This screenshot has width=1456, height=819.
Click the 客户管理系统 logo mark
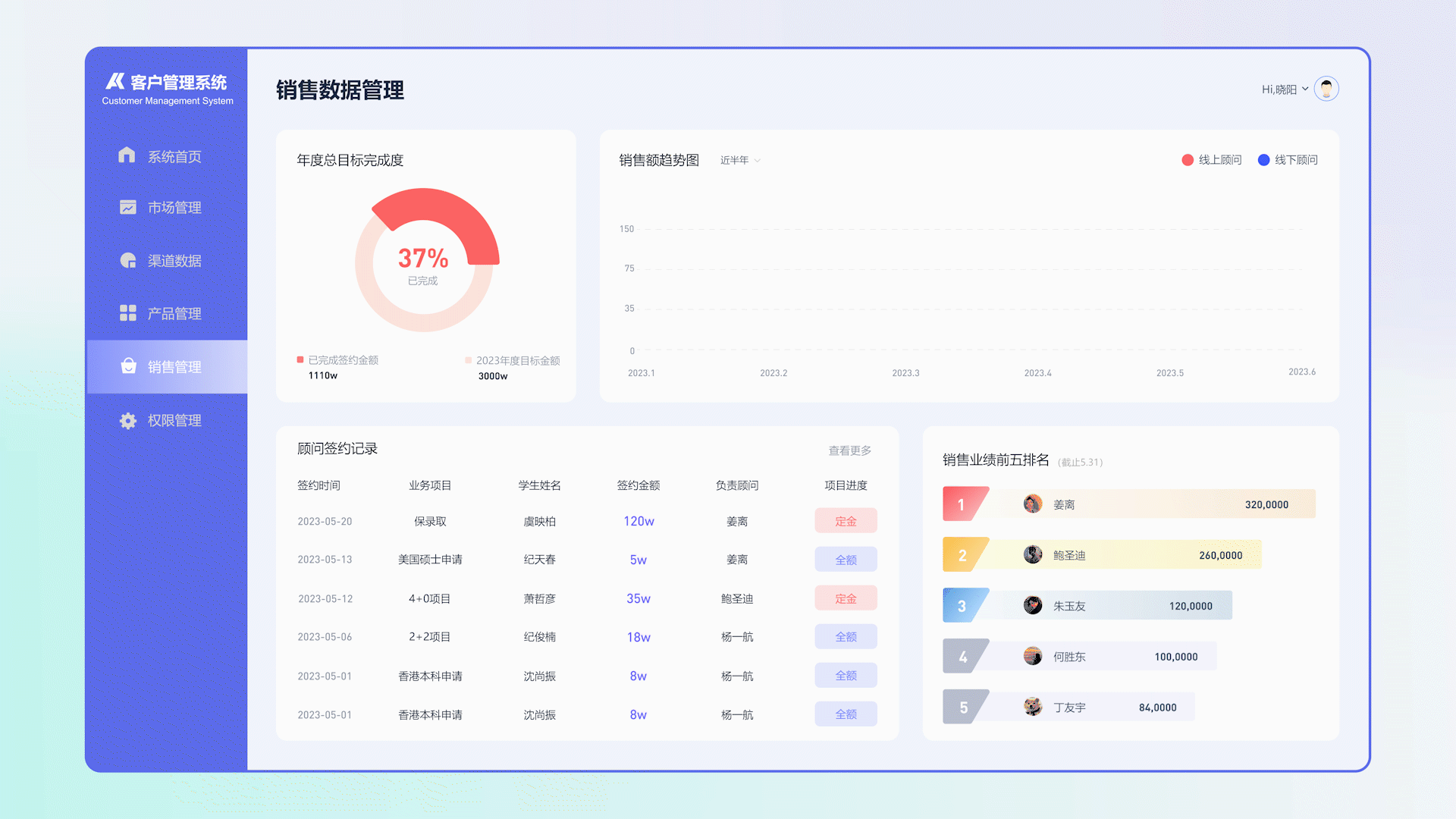click(x=114, y=81)
